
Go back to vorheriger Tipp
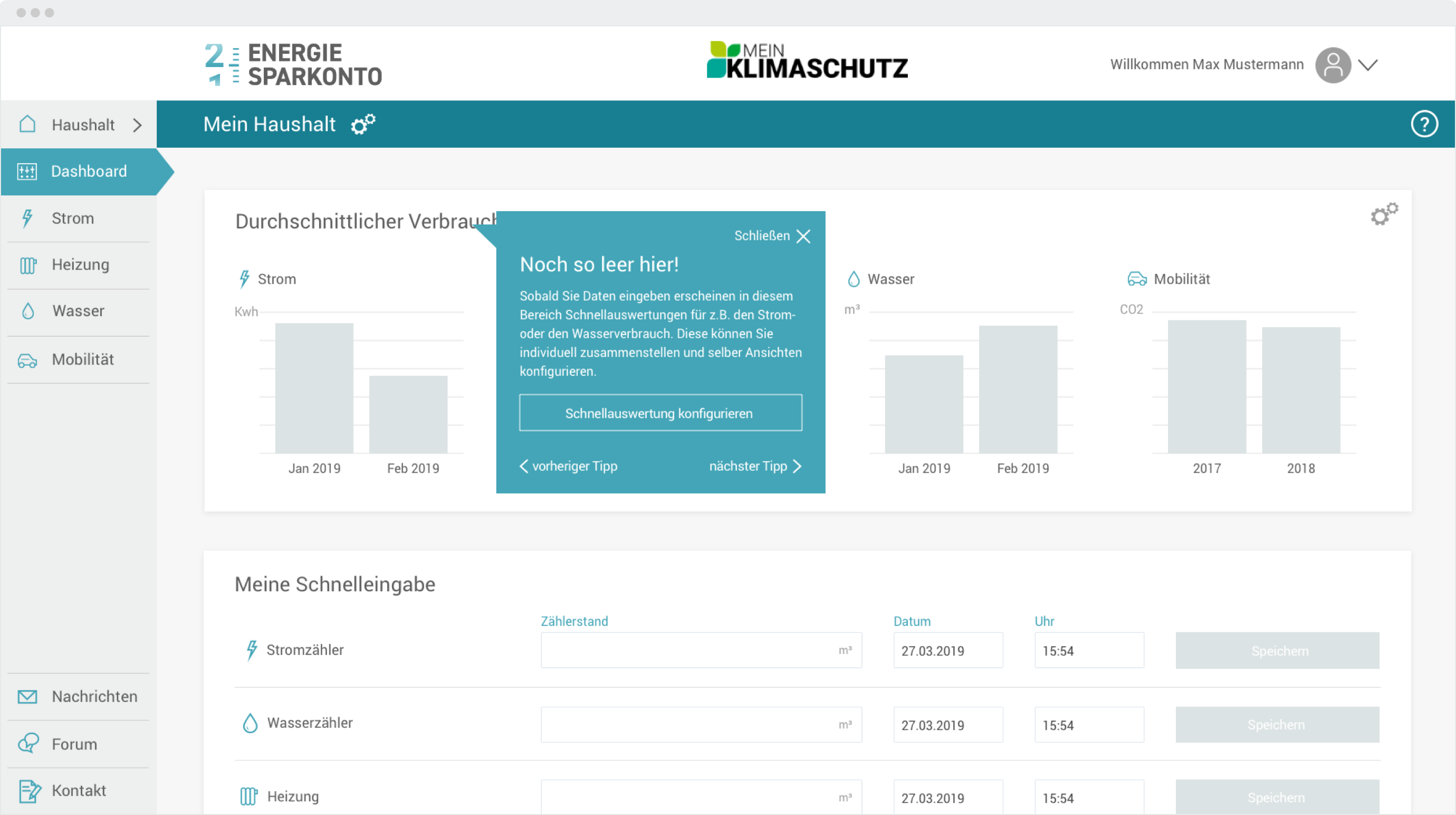pyautogui.click(x=569, y=467)
